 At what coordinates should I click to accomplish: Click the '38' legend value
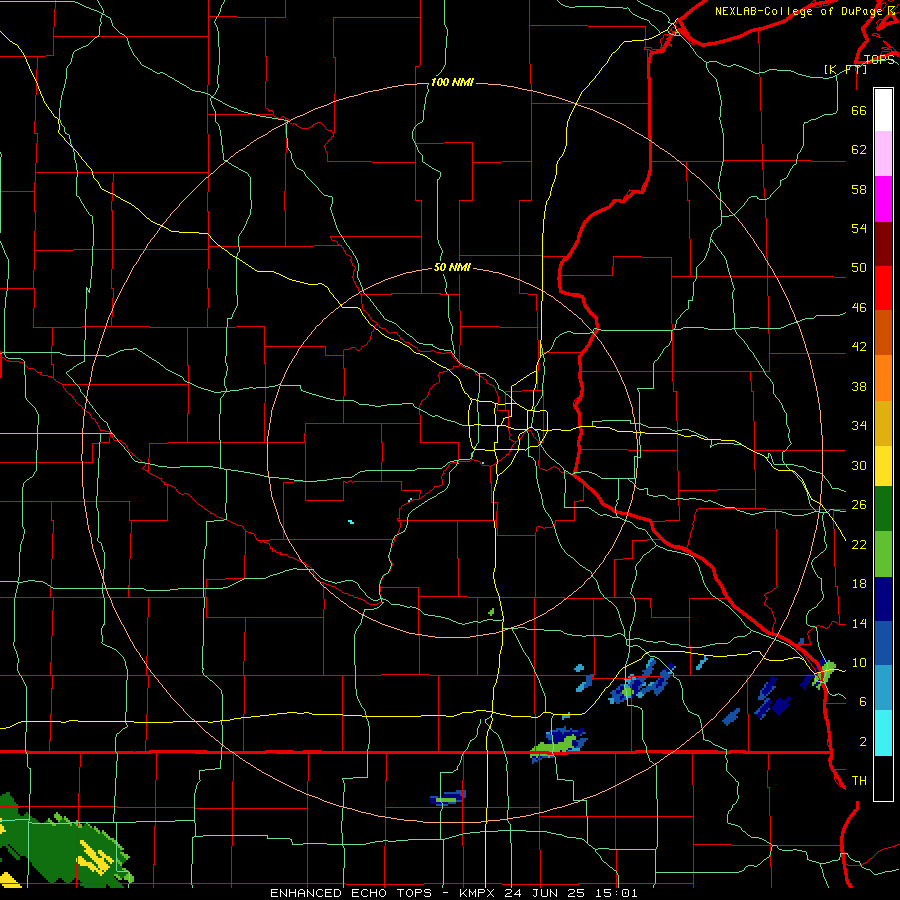pyautogui.click(x=859, y=386)
